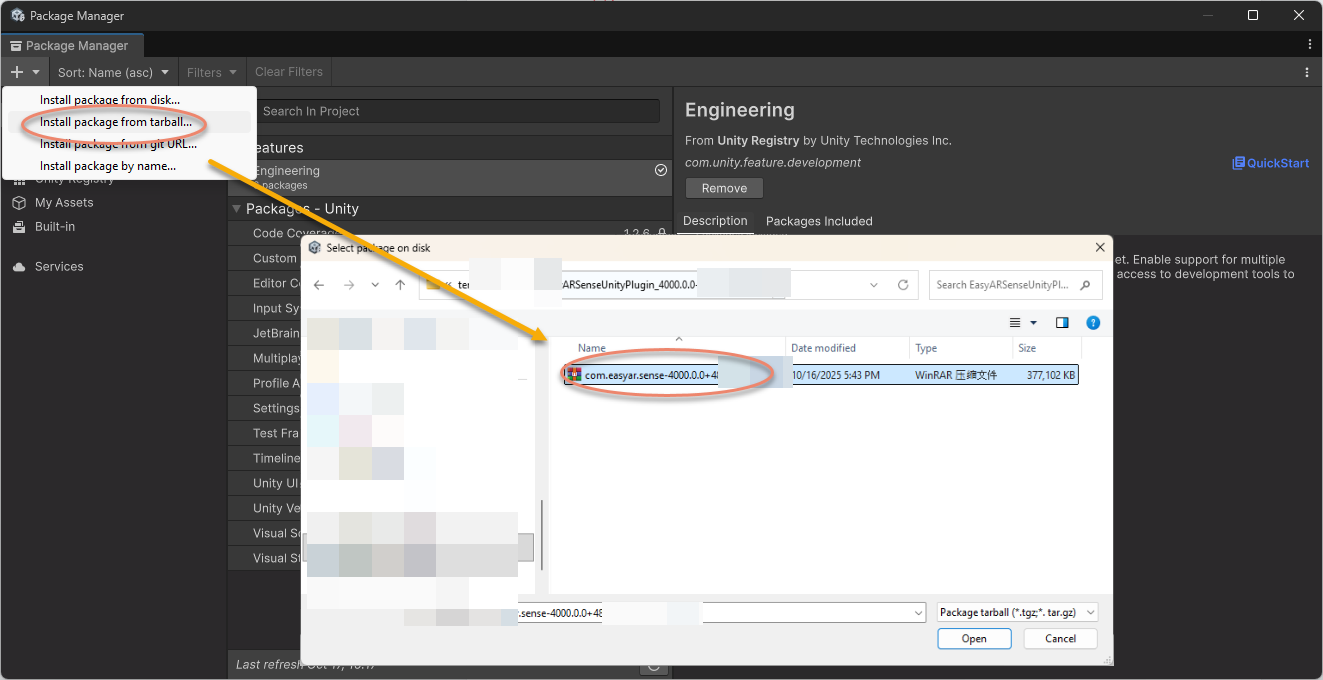Toggle the preview pane in file dialog
The image size is (1323, 680).
[x=1062, y=323]
